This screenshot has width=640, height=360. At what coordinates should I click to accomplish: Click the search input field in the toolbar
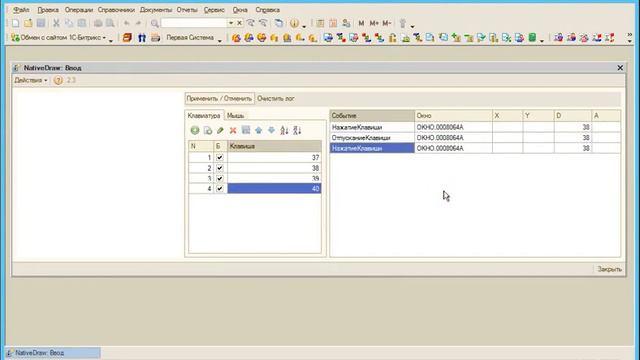tap(194, 23)
